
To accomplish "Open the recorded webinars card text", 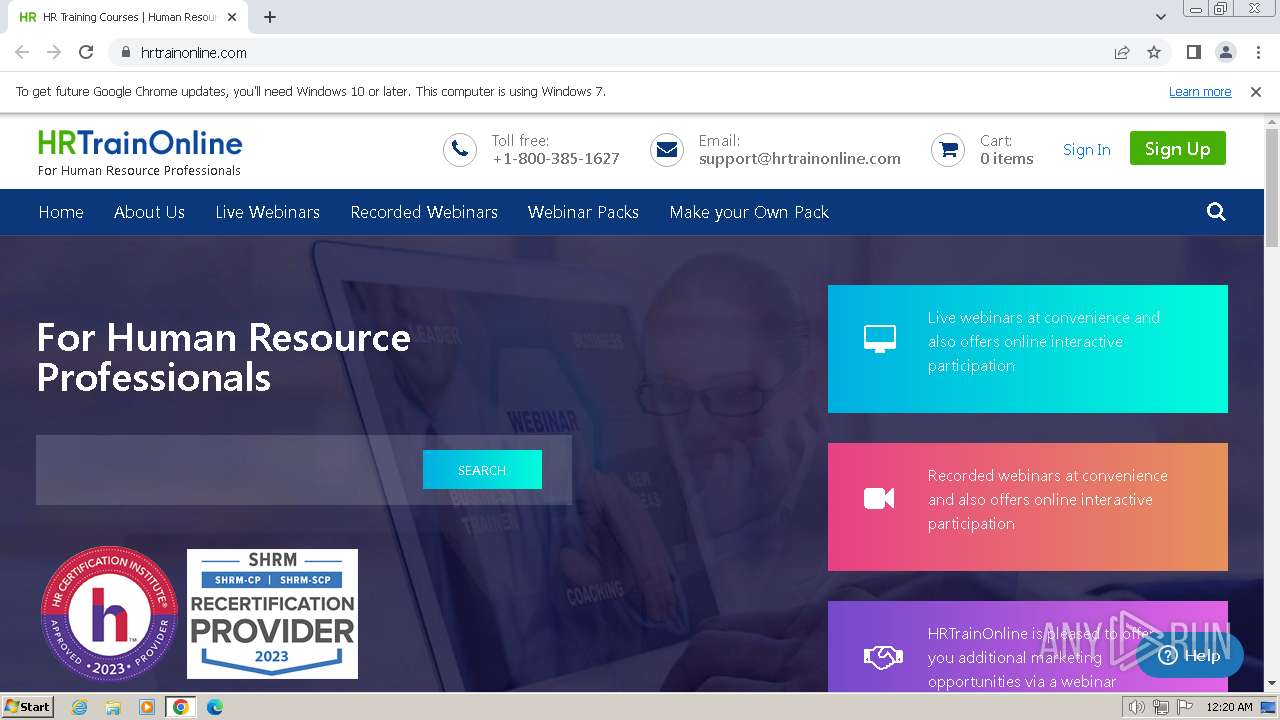I will coord(1047,500).
